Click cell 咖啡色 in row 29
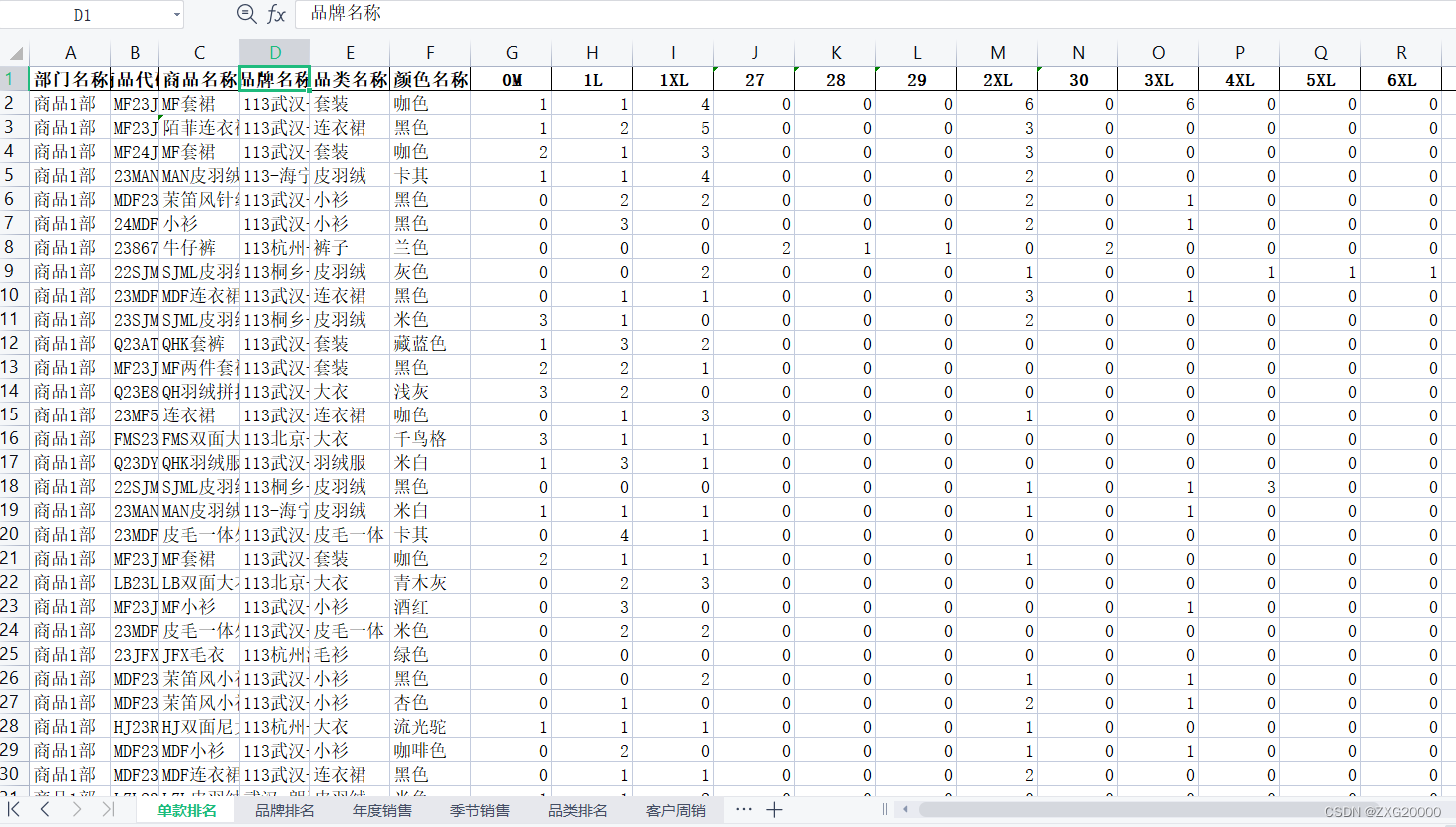Screen dimensions: 1456x827 430,750
